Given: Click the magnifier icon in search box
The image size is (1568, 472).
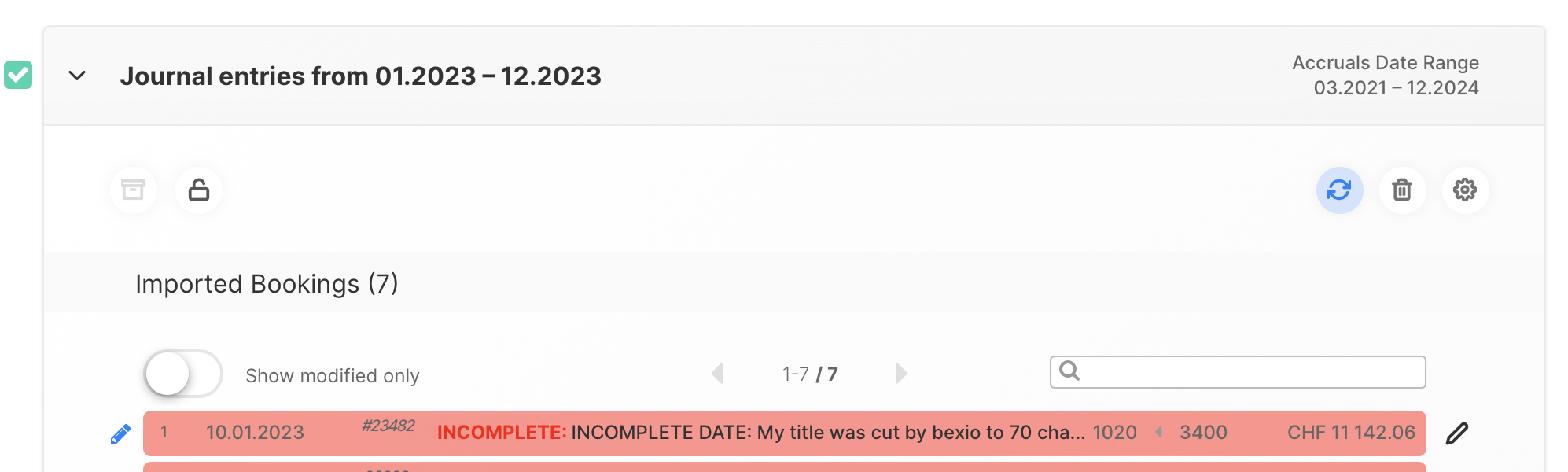Looking at the screenshot, I should (x=1069, y=371).
